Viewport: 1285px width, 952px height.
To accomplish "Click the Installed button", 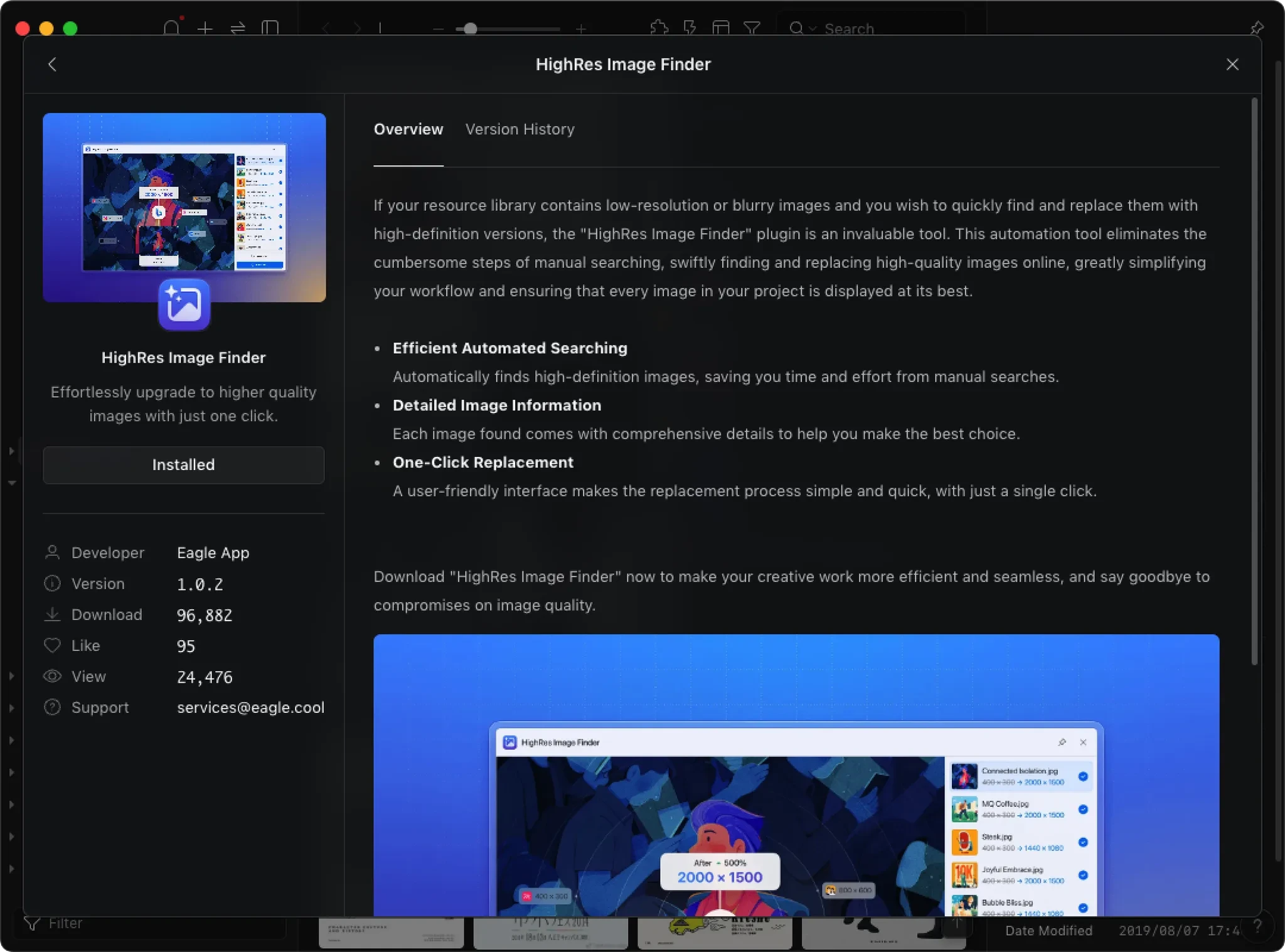I will (x=183, y=464).
